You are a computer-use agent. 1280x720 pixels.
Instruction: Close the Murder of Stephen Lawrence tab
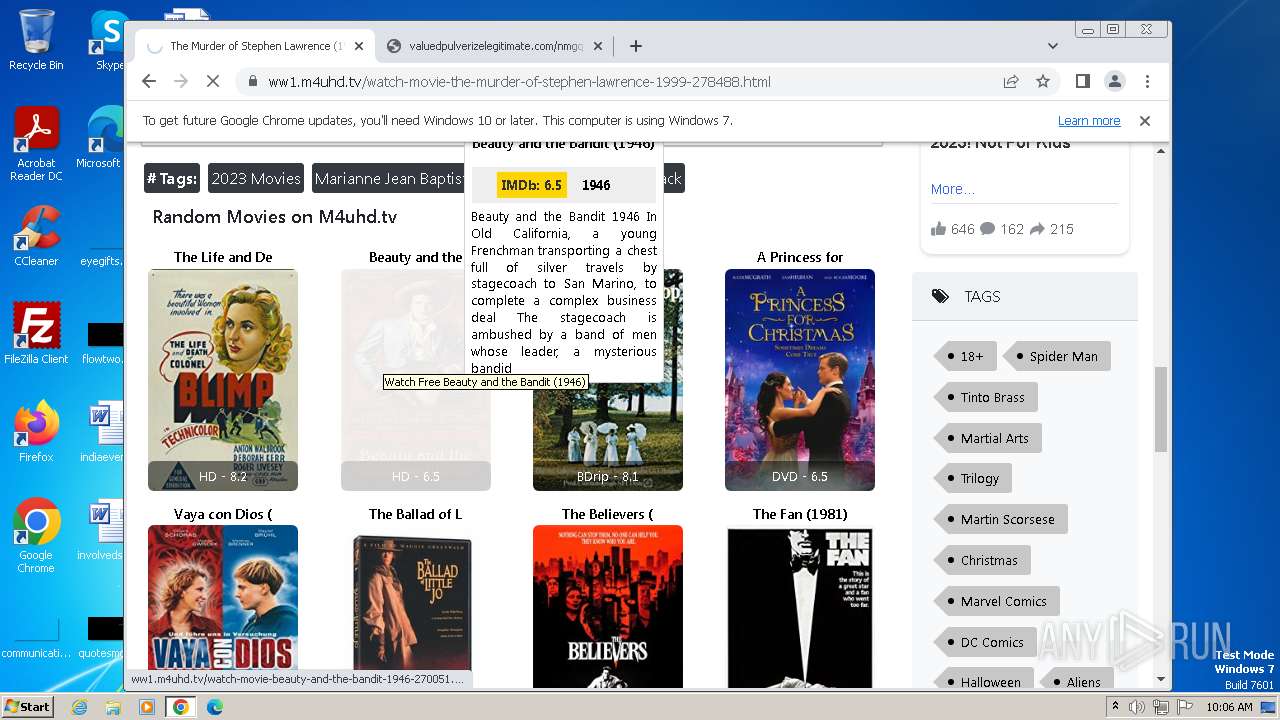click(x=359, y=46)
